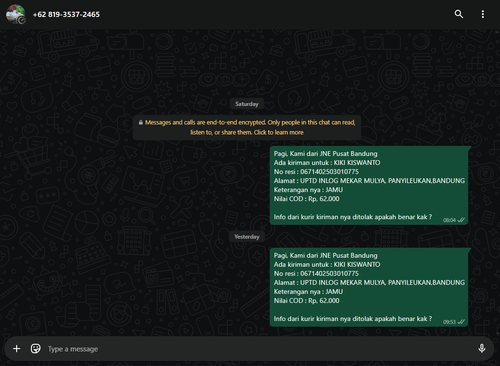Click the Yesterday date label
This screenshot has width=500, height=366.
[247, 237]
